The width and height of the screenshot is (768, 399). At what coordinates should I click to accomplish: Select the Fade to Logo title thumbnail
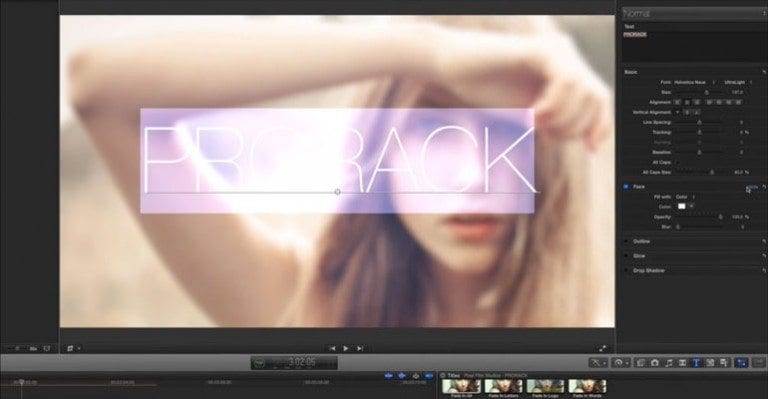coord(545,386)
